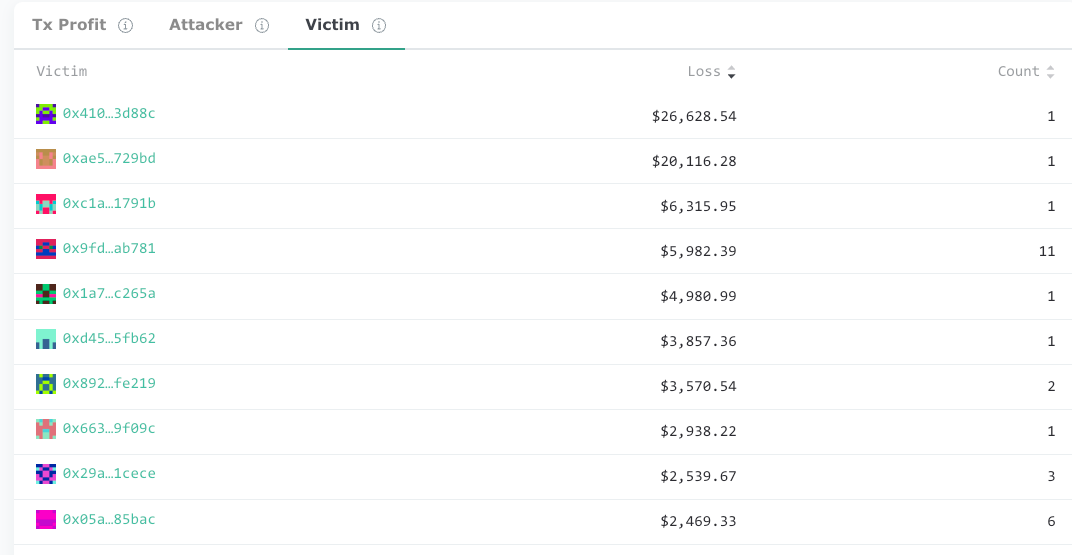
Task: Click the Victim column header
Action: [x=62, y=72]
